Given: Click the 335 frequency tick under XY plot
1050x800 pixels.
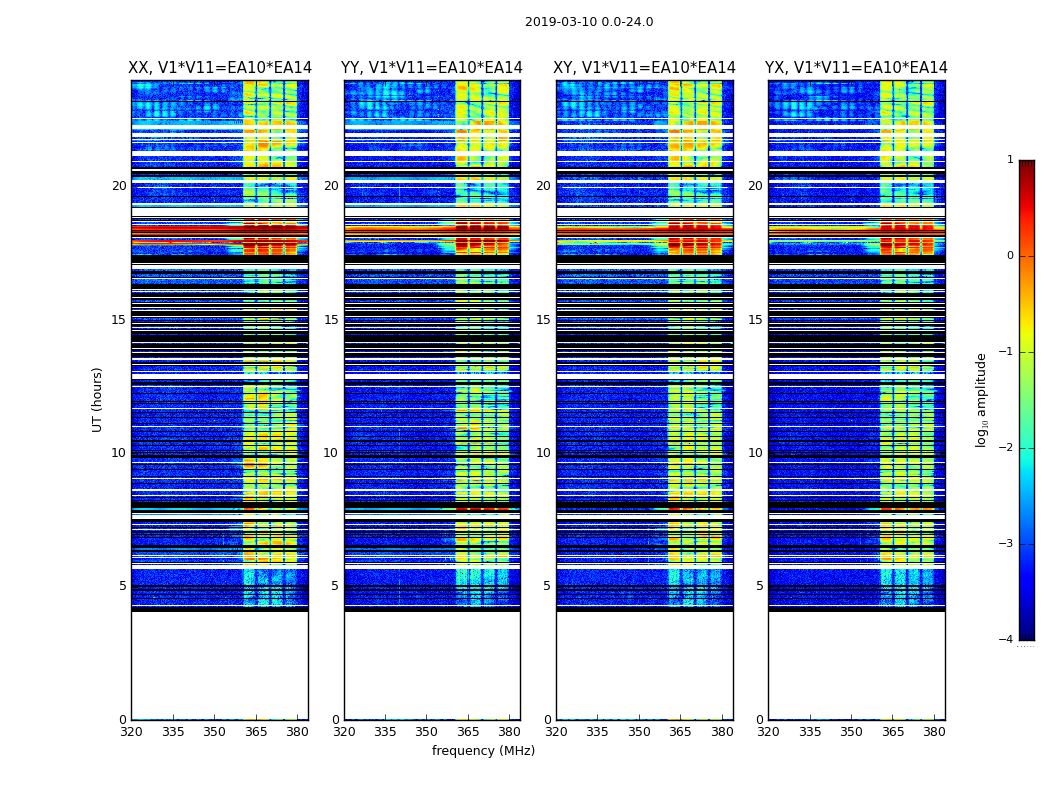Looking at the screenshot, I should click(x=597, y=731).
